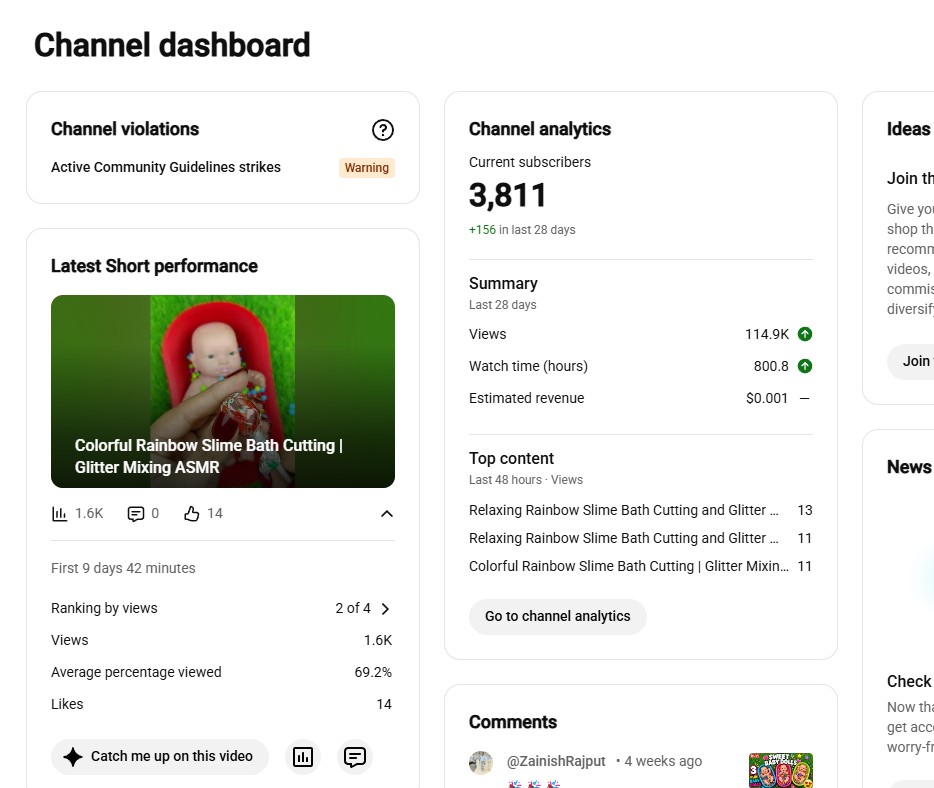
Task: Open video analytics icon button
Action: pyautogui.click(x=303, y=757)
